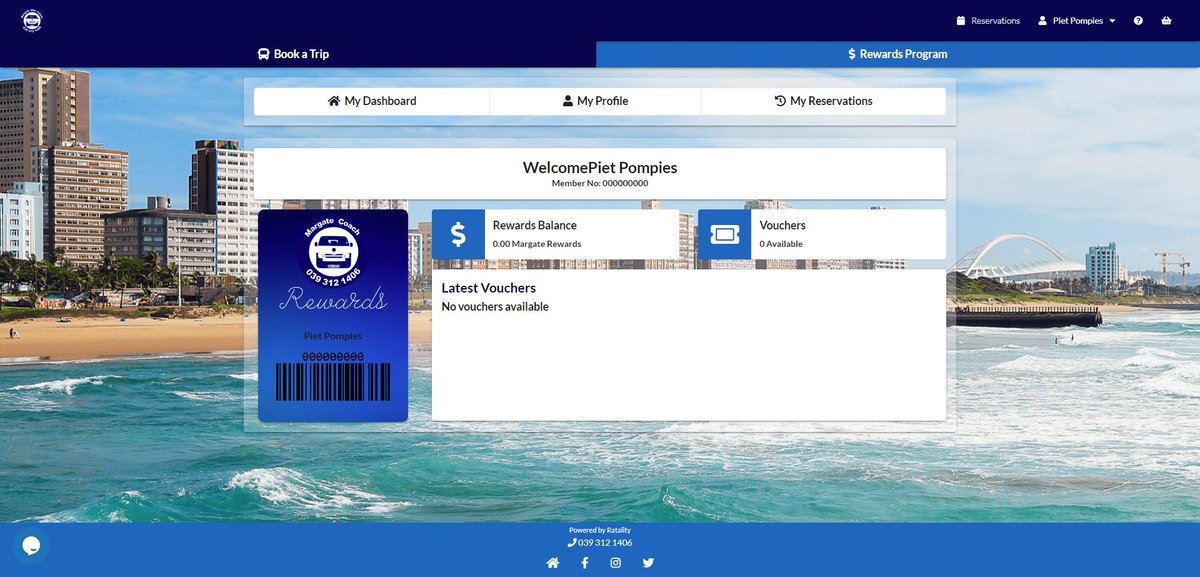Screen dimensions: 1200x577
Task: Click the footer home icon
Action: pyautogui.click(x=552, y=563)
